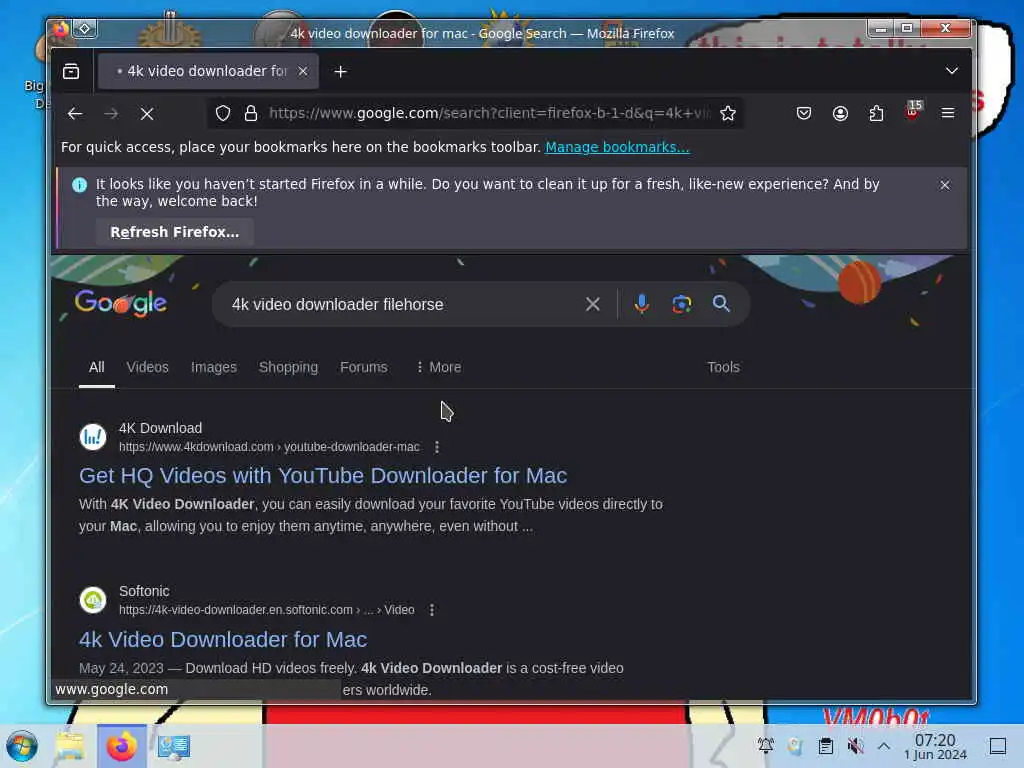
Task: Open file manager from taskbar
Action: click(x=69, y=746)
